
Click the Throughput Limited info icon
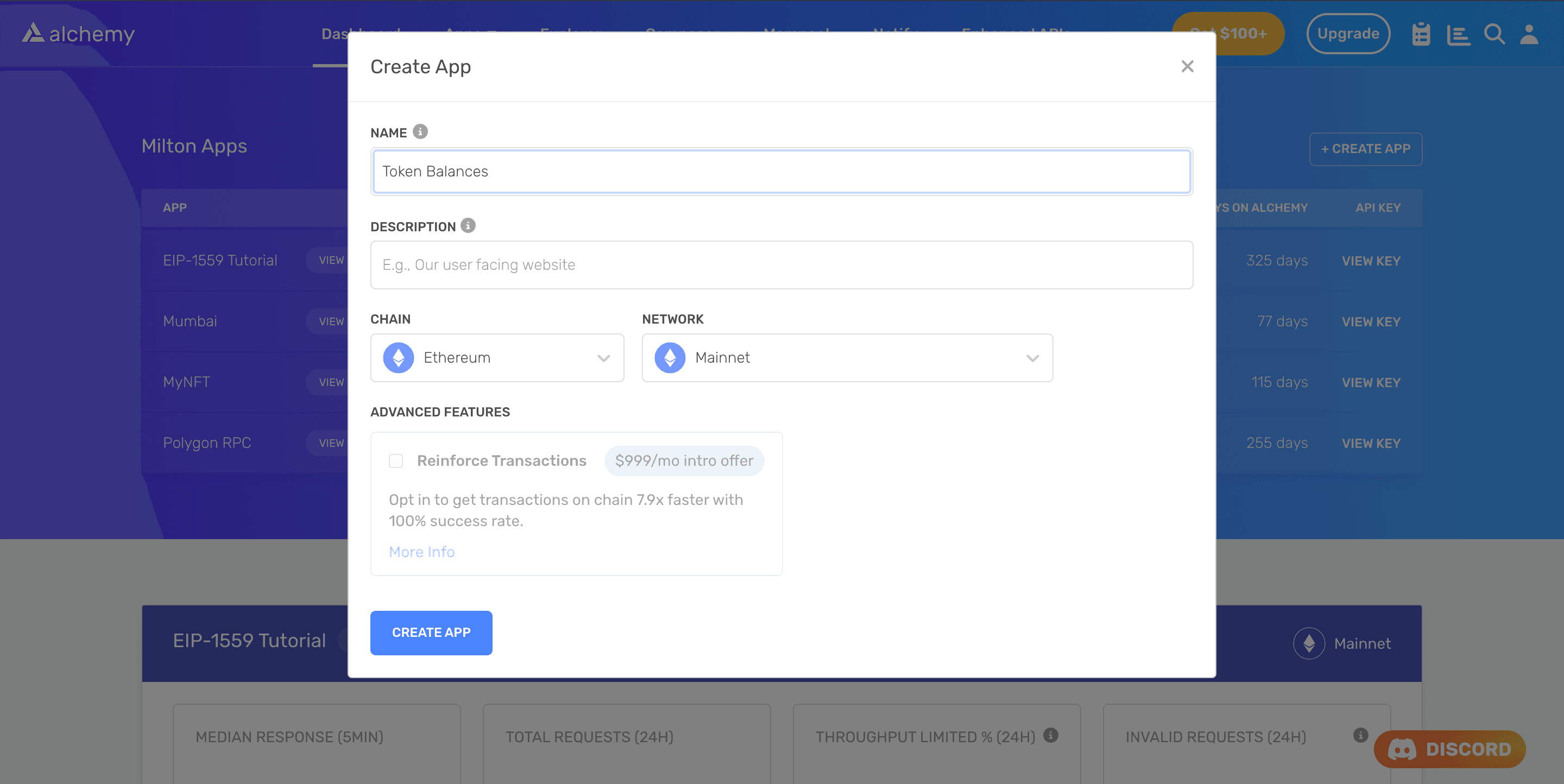pos(1050,735)
